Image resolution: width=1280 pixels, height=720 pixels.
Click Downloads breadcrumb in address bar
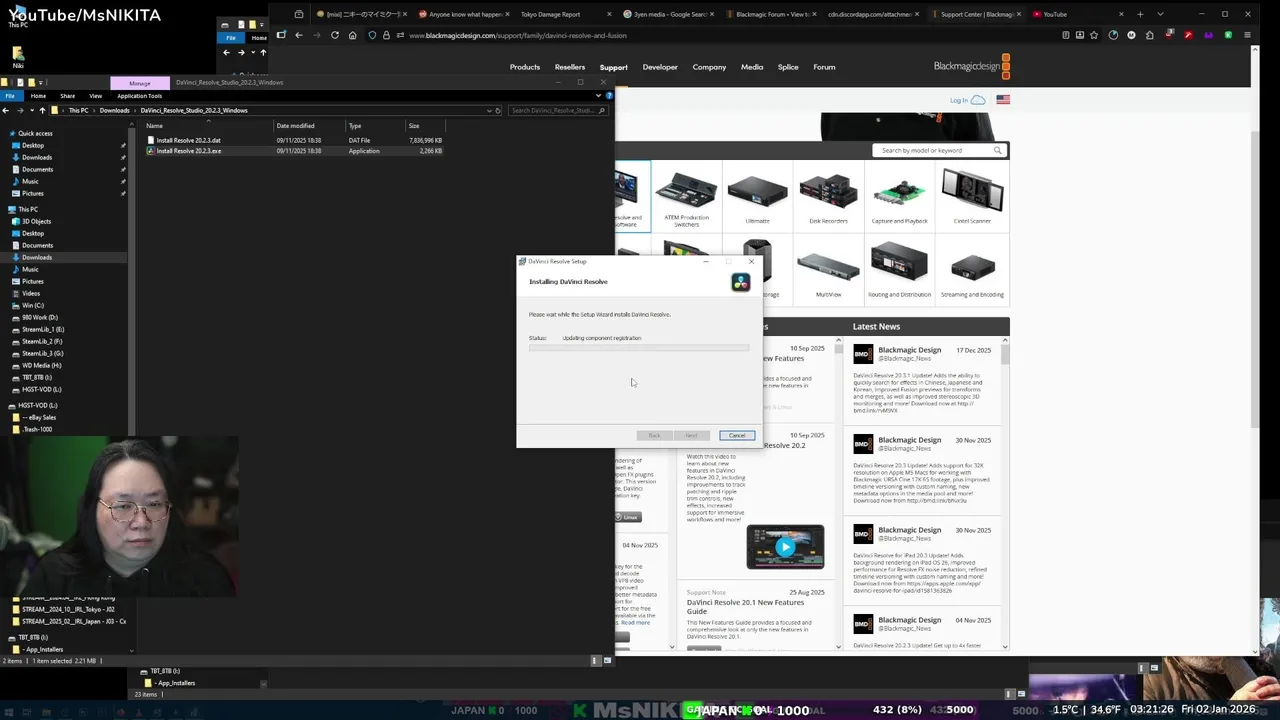click(114, 110)
